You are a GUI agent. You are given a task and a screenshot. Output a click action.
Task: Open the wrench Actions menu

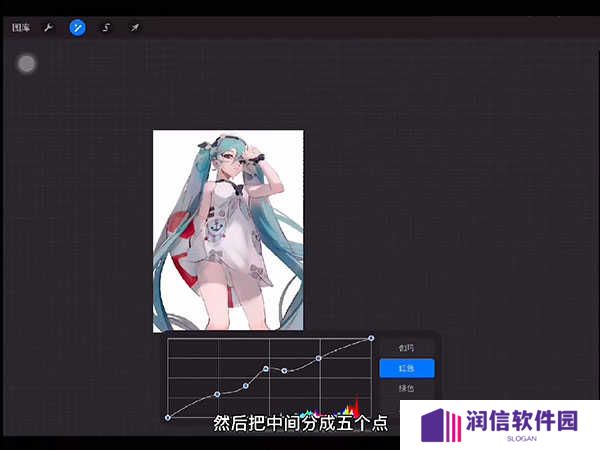pos(49,28)
